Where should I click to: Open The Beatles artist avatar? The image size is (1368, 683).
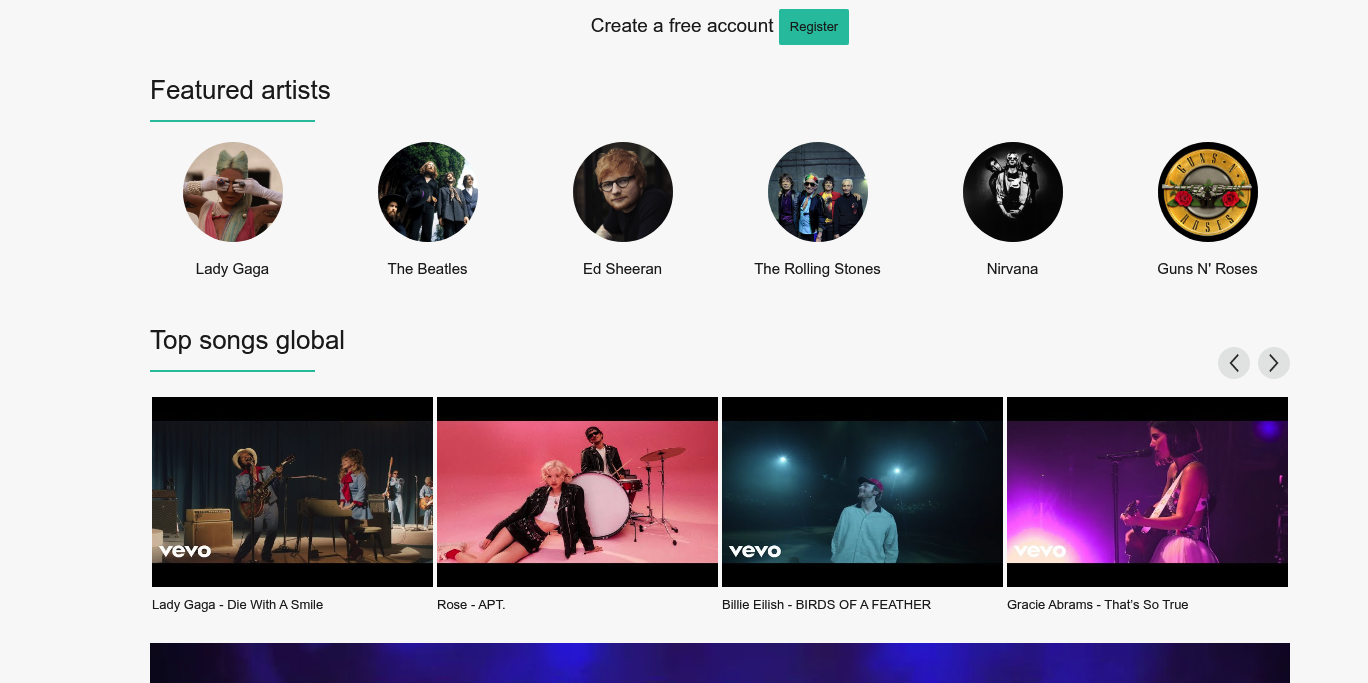click(x=428, y=192)
